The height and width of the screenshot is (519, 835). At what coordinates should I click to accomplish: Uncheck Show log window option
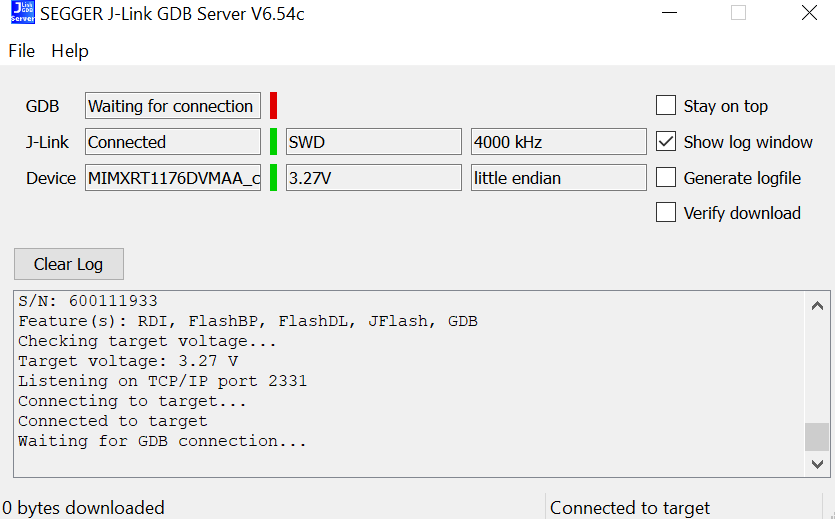click(x=666, y=142)
